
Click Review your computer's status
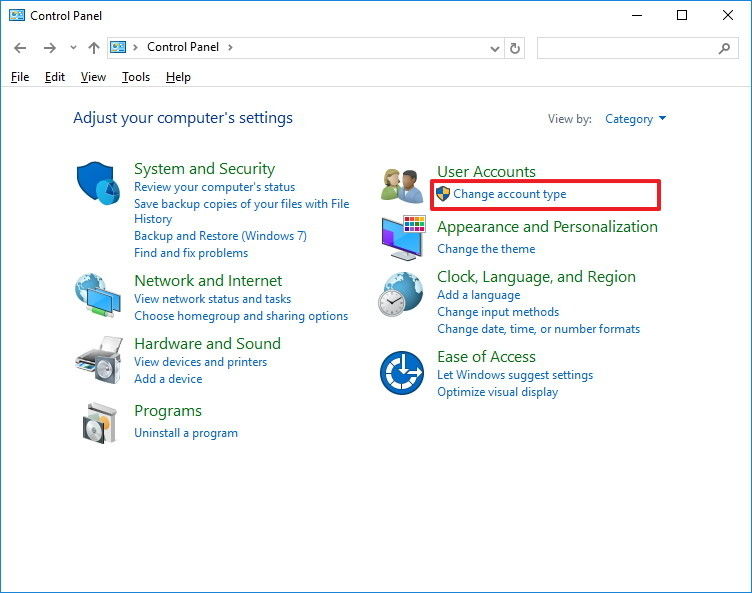coord(214,187)
